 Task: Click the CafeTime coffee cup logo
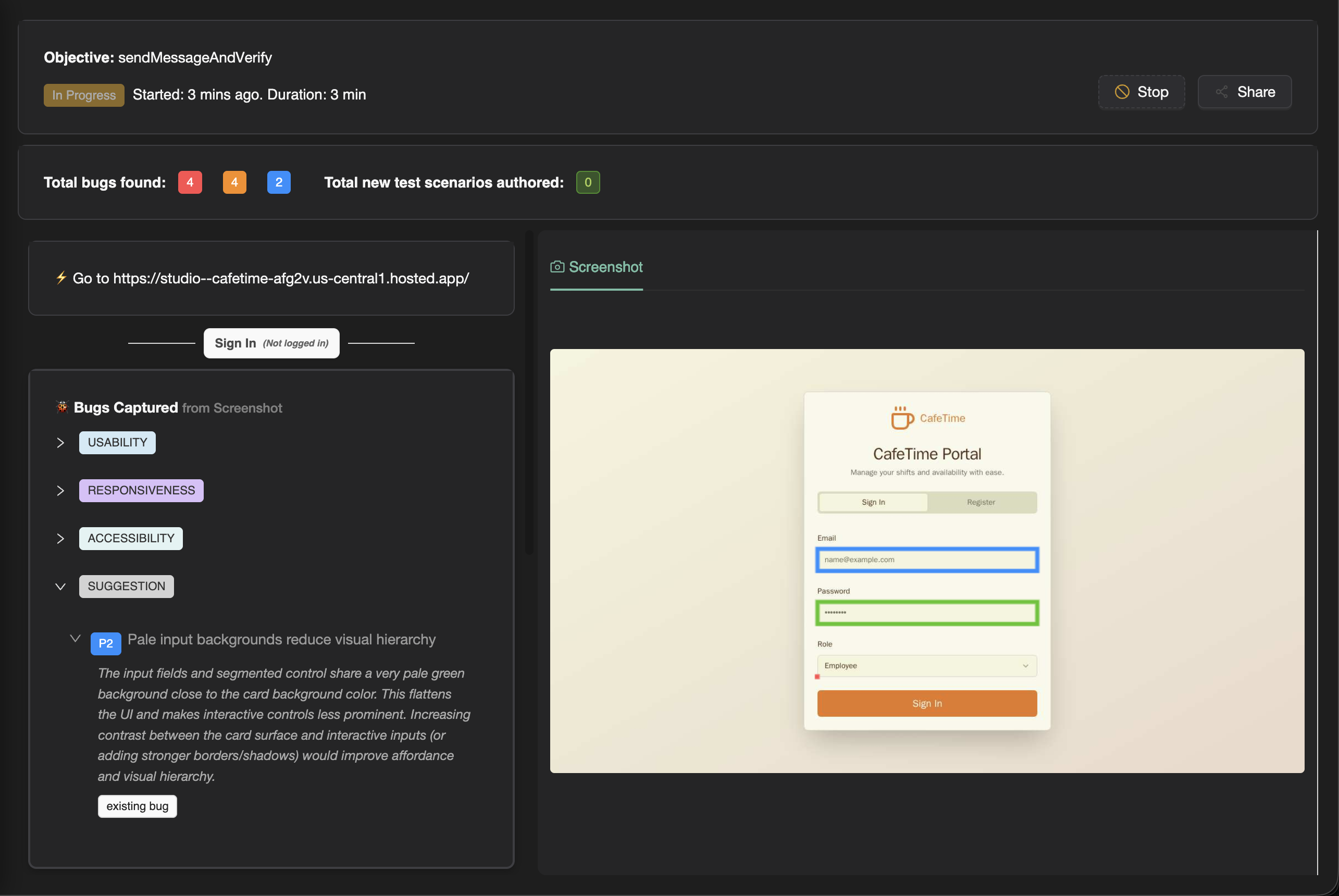coord(901,418)
